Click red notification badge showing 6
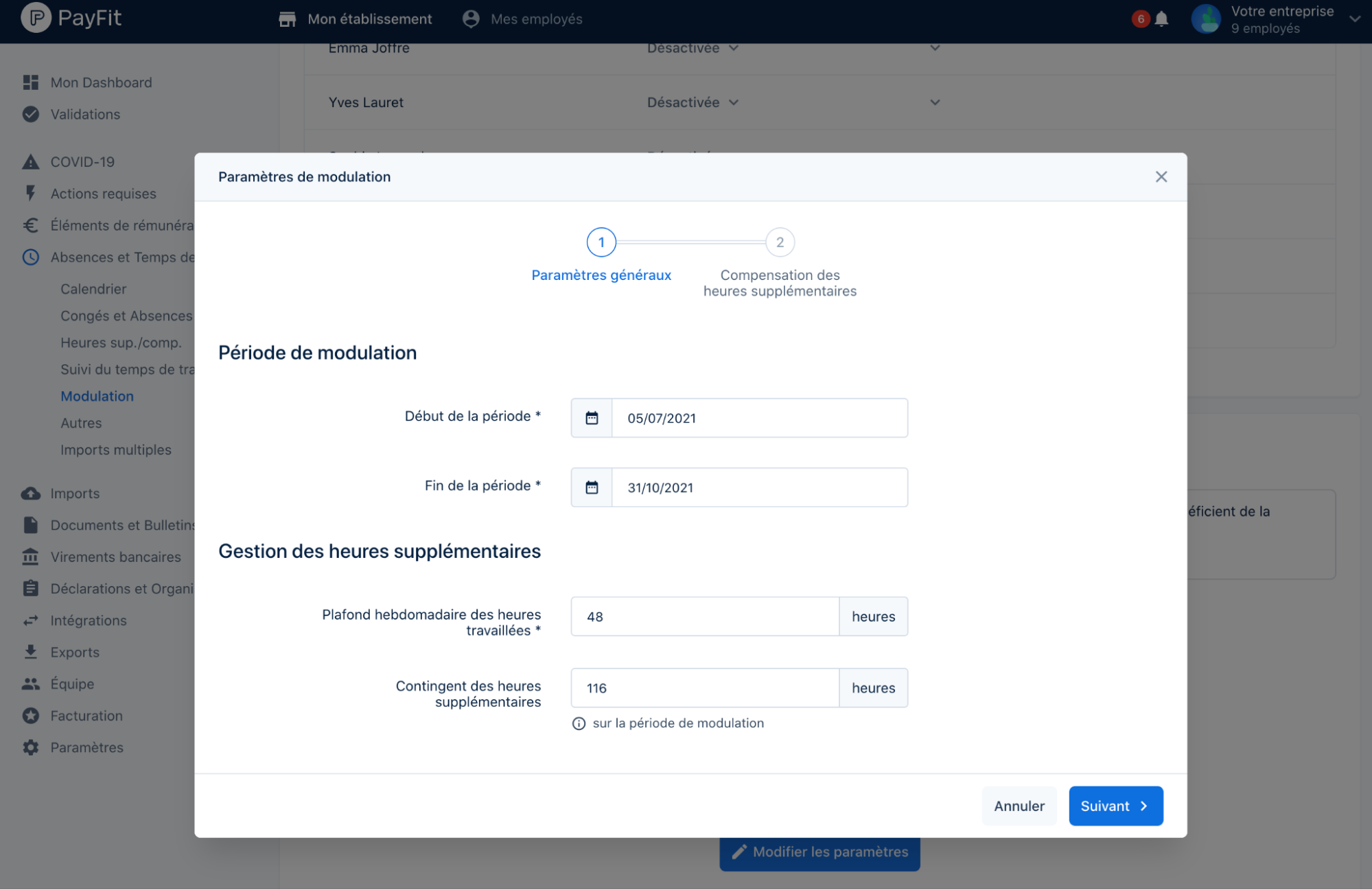 1141,19
